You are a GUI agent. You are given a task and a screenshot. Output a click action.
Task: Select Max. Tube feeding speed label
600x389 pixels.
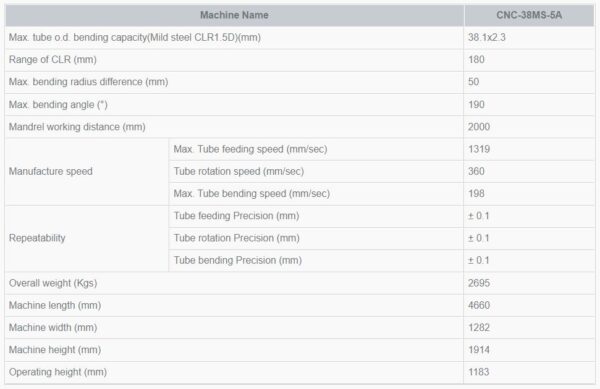coord(250,149)
